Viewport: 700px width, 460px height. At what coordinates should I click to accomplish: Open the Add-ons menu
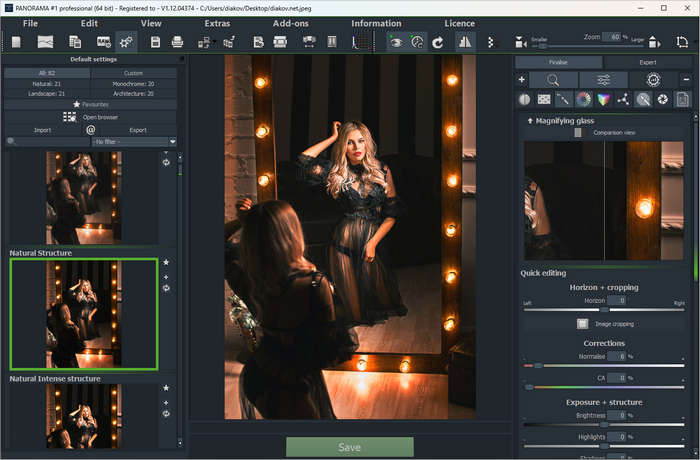click(x=290, y=23)
